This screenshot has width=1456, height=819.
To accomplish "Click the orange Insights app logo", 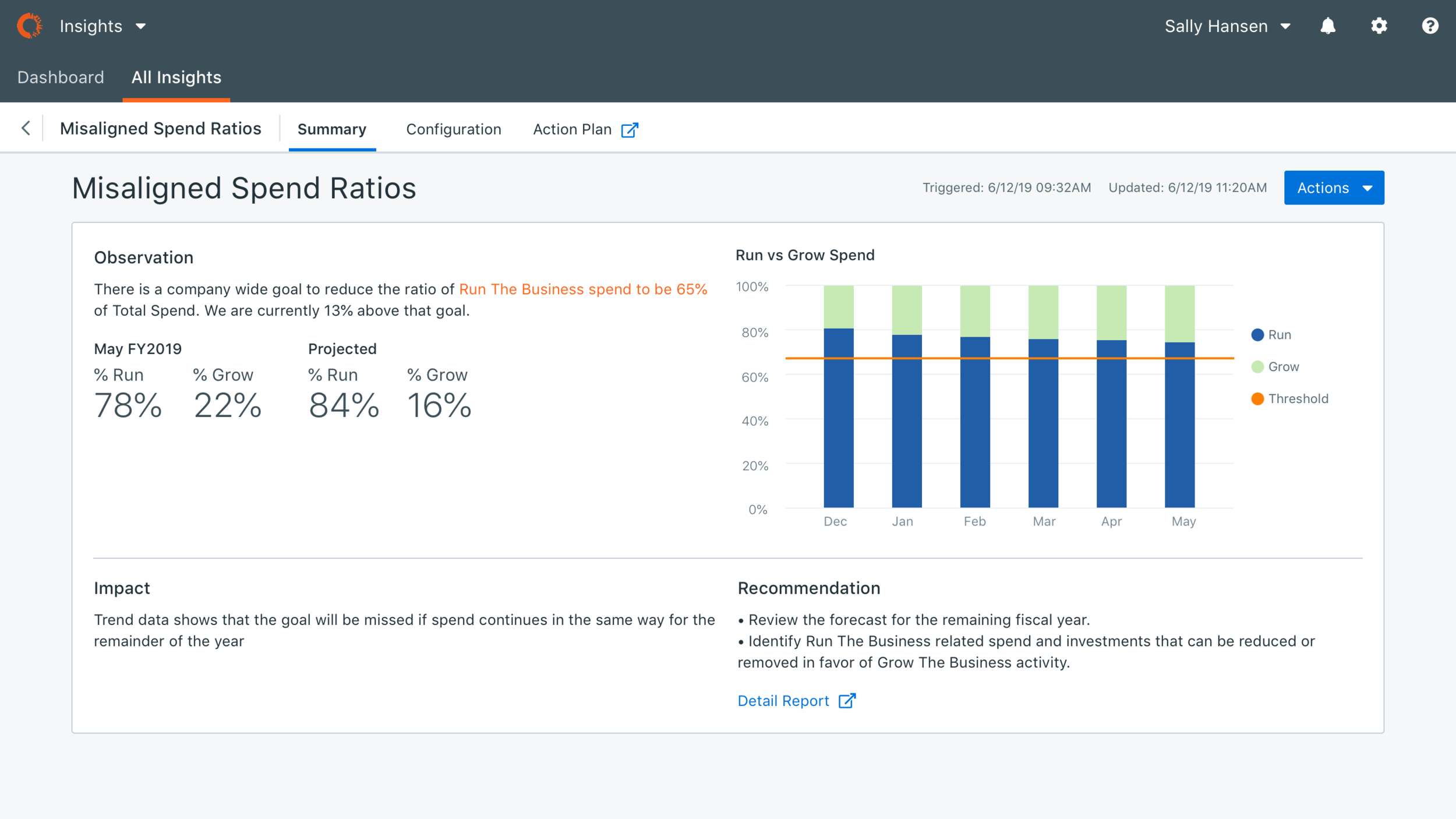I will click(29, 26).
